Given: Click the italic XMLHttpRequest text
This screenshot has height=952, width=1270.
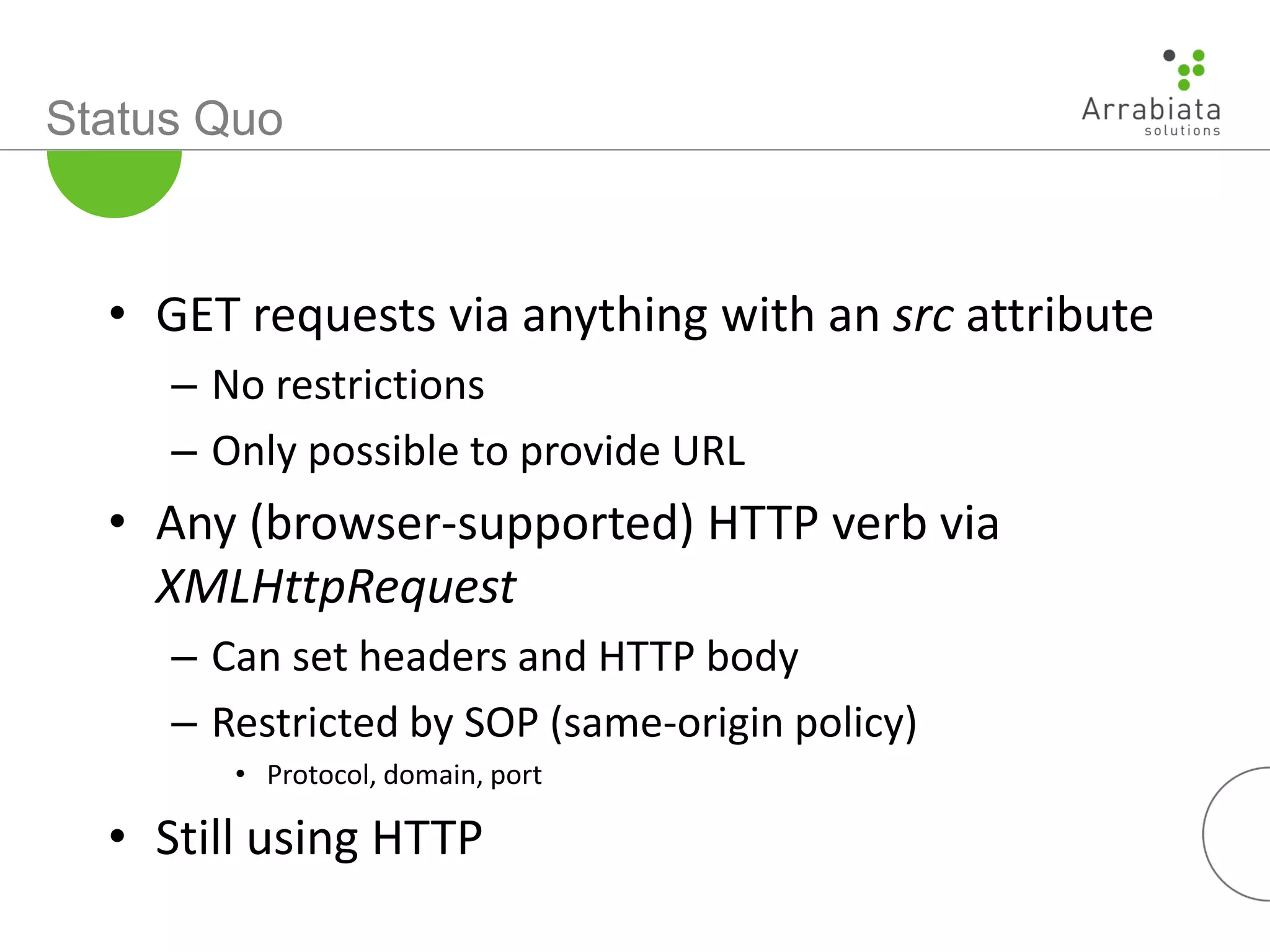Looking at the screenshot, I should [x=335, y=587].
